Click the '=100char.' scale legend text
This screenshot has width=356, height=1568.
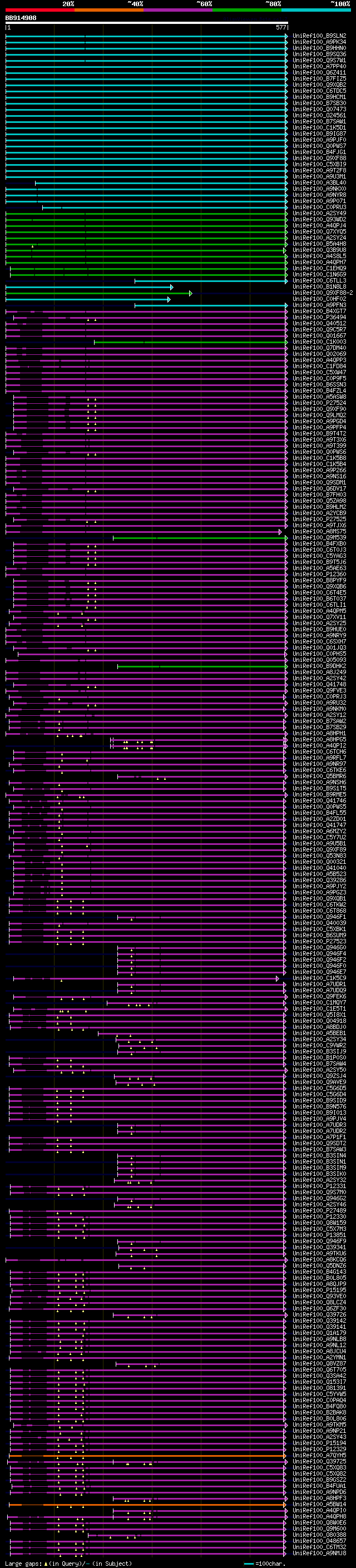(x=270, y=1563)
